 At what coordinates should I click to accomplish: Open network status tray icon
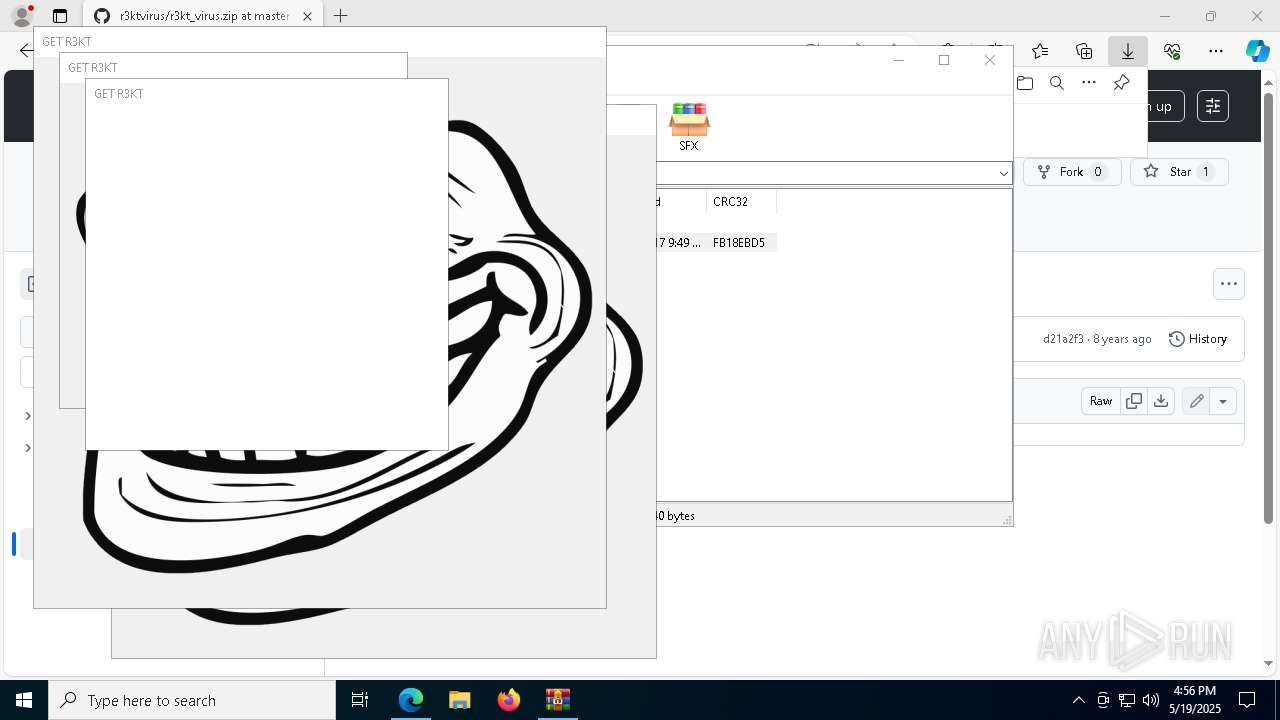(1127, 700)
